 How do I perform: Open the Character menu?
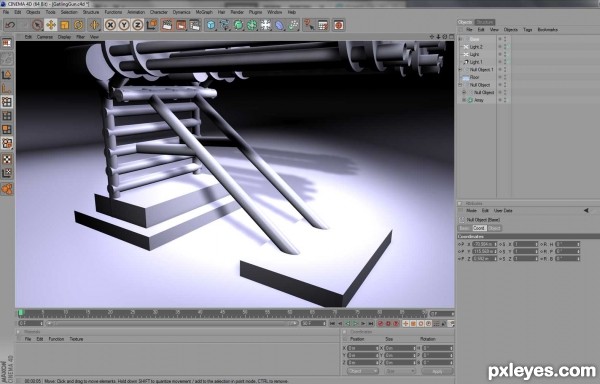point(158,12)
